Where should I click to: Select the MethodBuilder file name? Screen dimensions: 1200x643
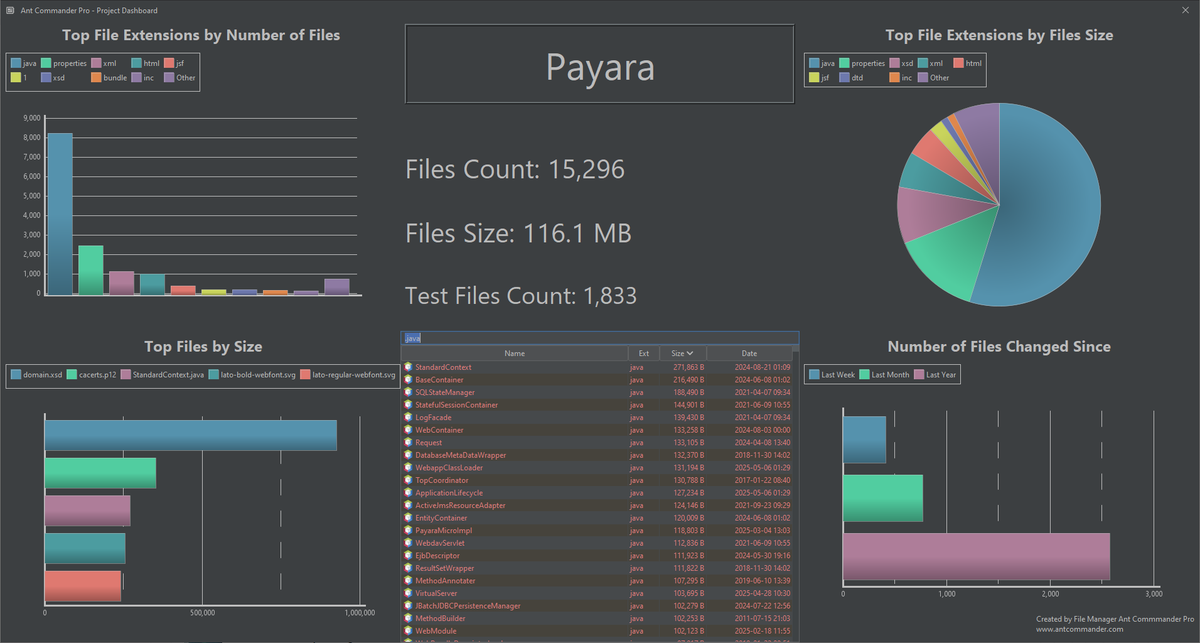pyautogui.click(x=438, y=618)
